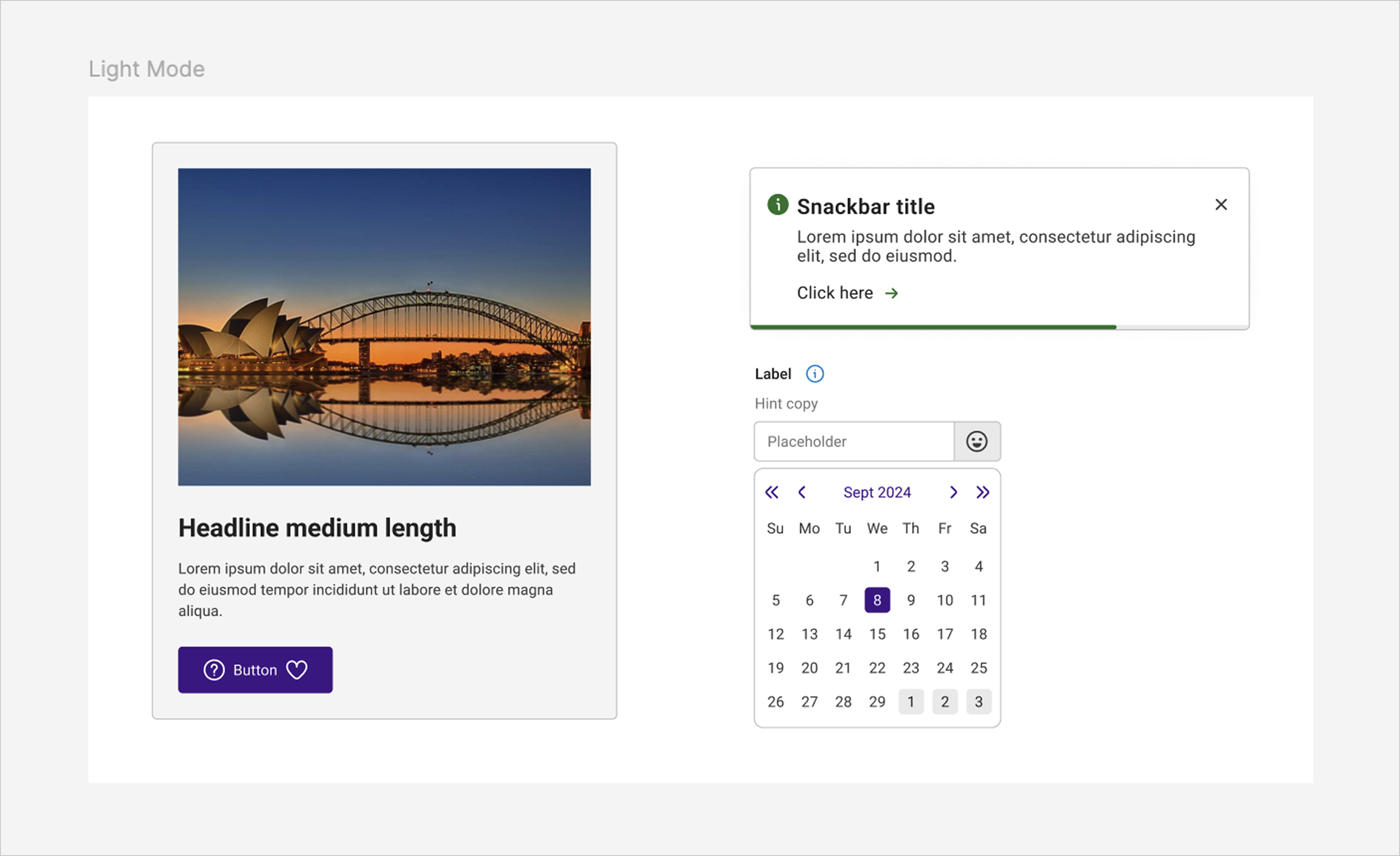This screenshot has width=1400, height=856.
Task: Pick date 25 in the calendar
Action: point(979,668)
